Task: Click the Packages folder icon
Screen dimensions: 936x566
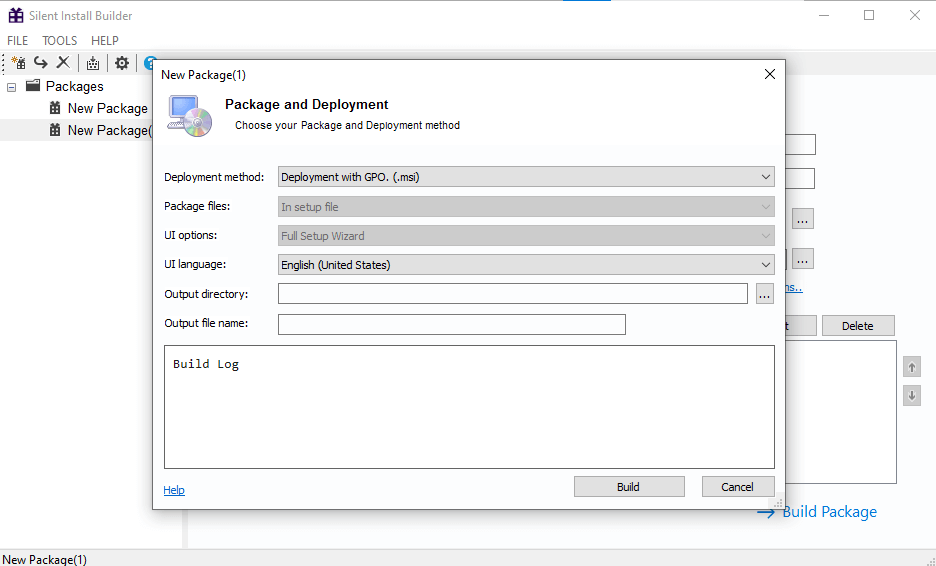Action: 33,85
